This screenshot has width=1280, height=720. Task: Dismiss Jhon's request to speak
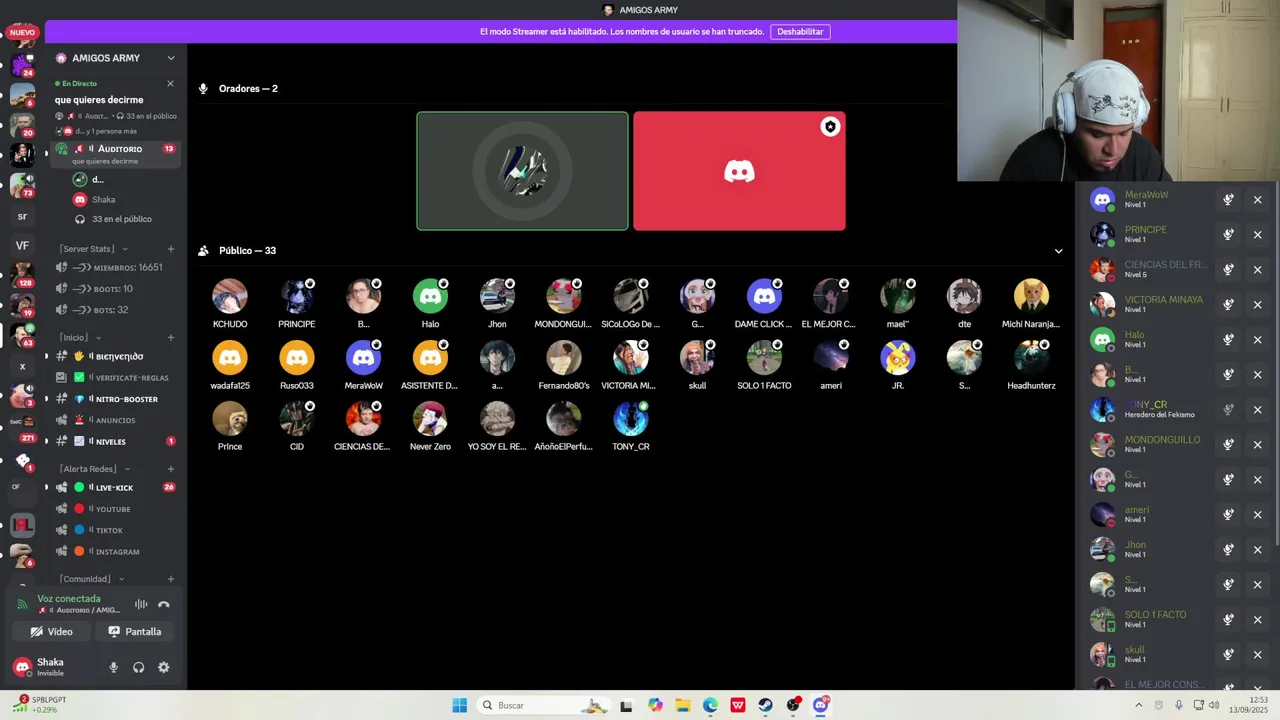[x=1258, y=550]
